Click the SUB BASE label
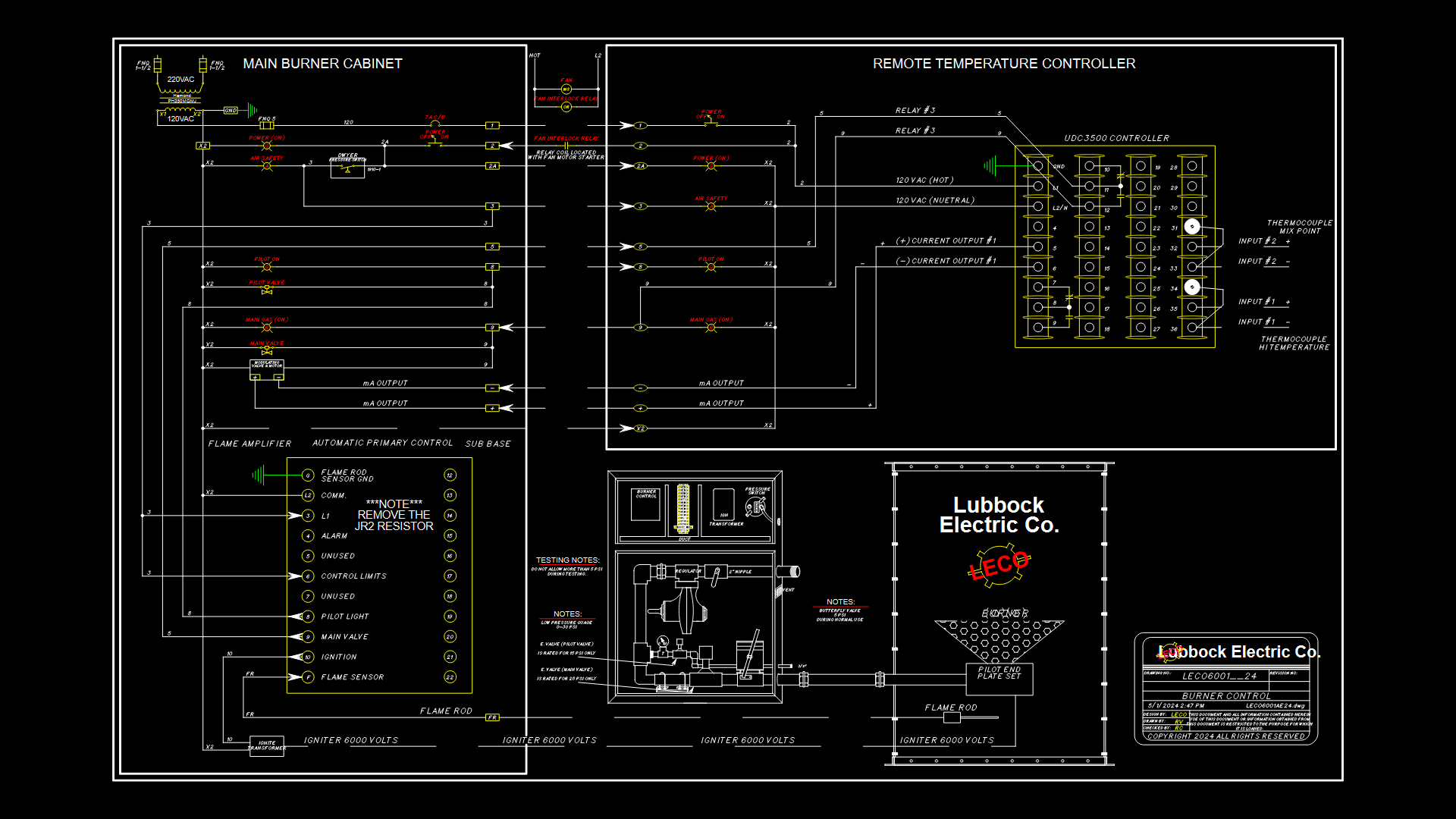The width and height of the screenshot is (1456, 819). coord(488,444)
